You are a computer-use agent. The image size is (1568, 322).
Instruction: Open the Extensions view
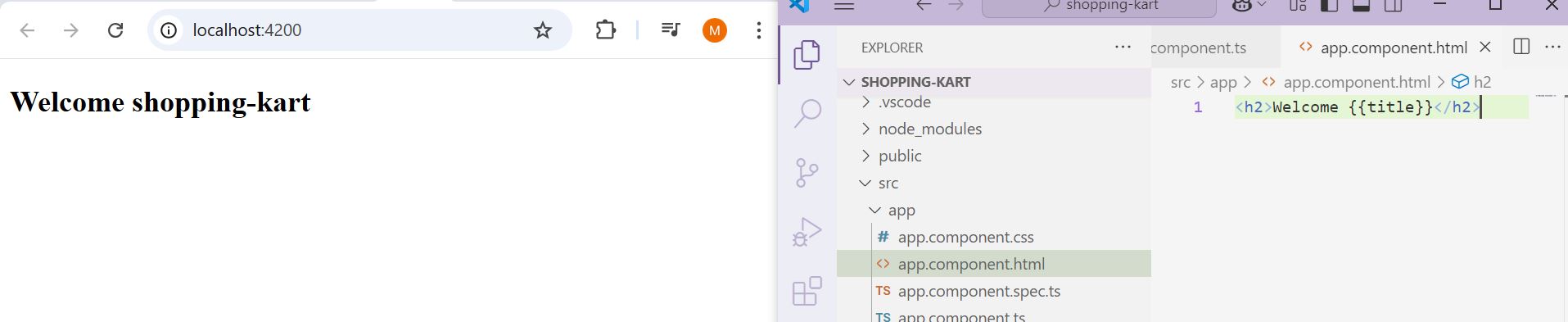point(807,291)
